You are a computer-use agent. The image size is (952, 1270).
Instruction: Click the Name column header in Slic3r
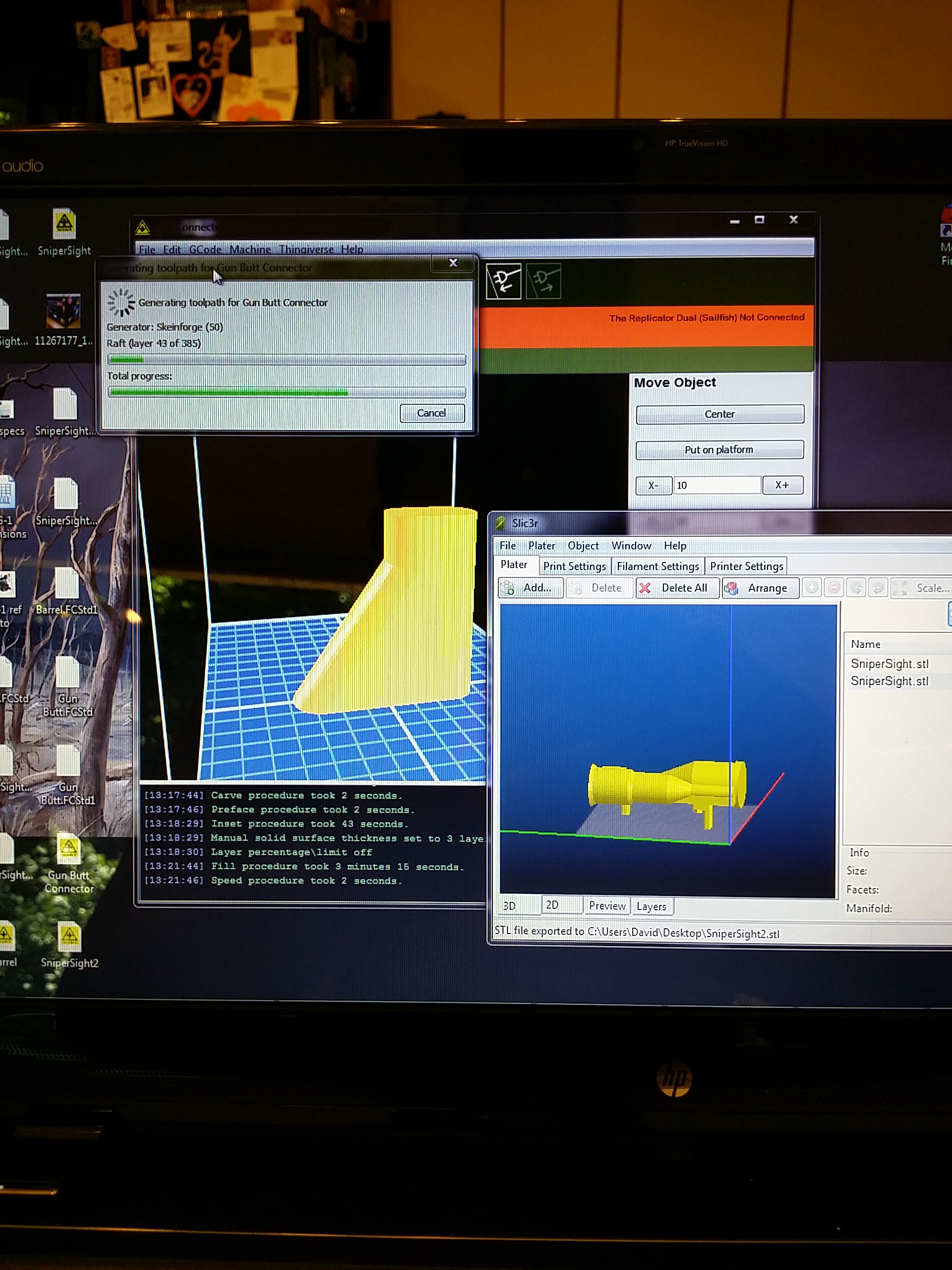pyautogui.click(x=865, y=644)
